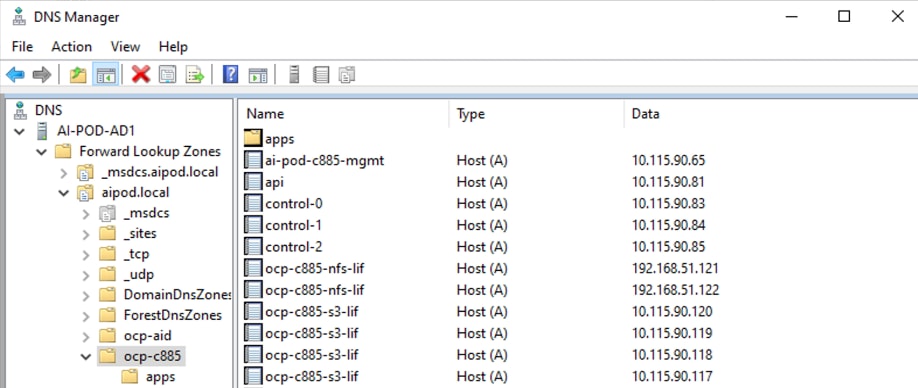The image size is (918, 388).
Task: Expand the ocp-aid folder
Action: tap(86, 336)
